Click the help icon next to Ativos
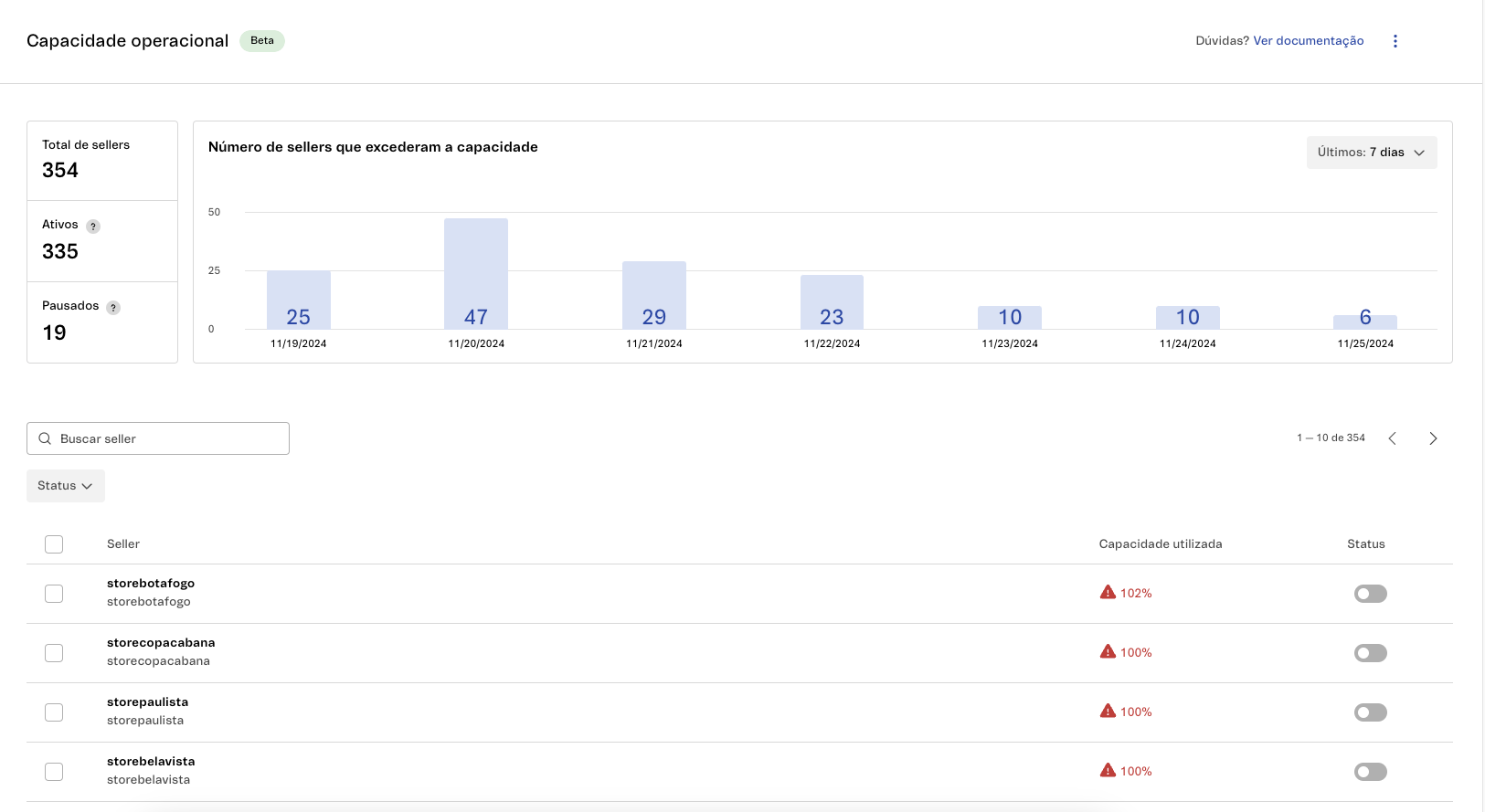 [x=93, y=227]
